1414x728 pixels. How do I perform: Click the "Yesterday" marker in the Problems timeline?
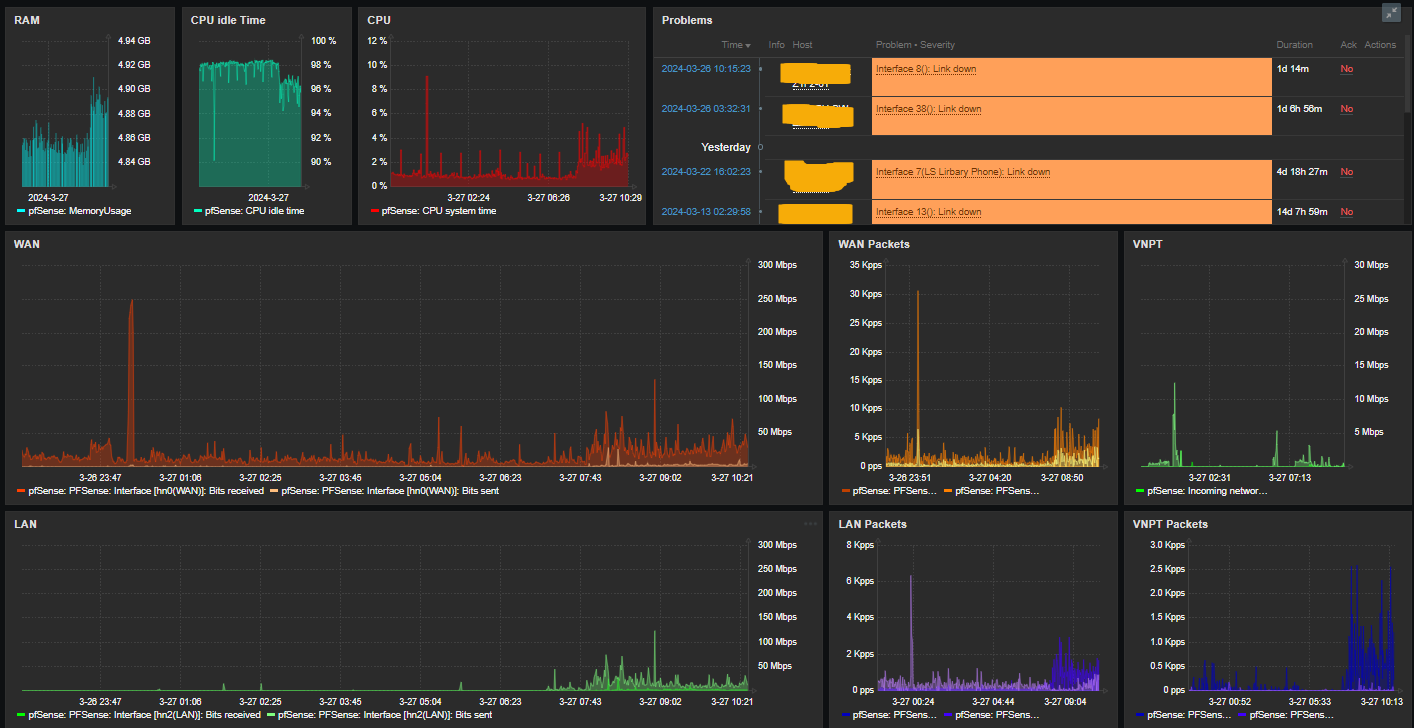(x=725, y=147)
